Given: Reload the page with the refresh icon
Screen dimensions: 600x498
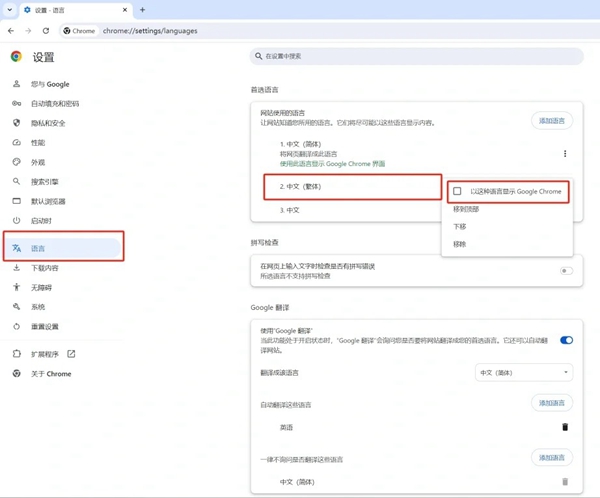Looking at the screenshot, I should pos(46,31).
